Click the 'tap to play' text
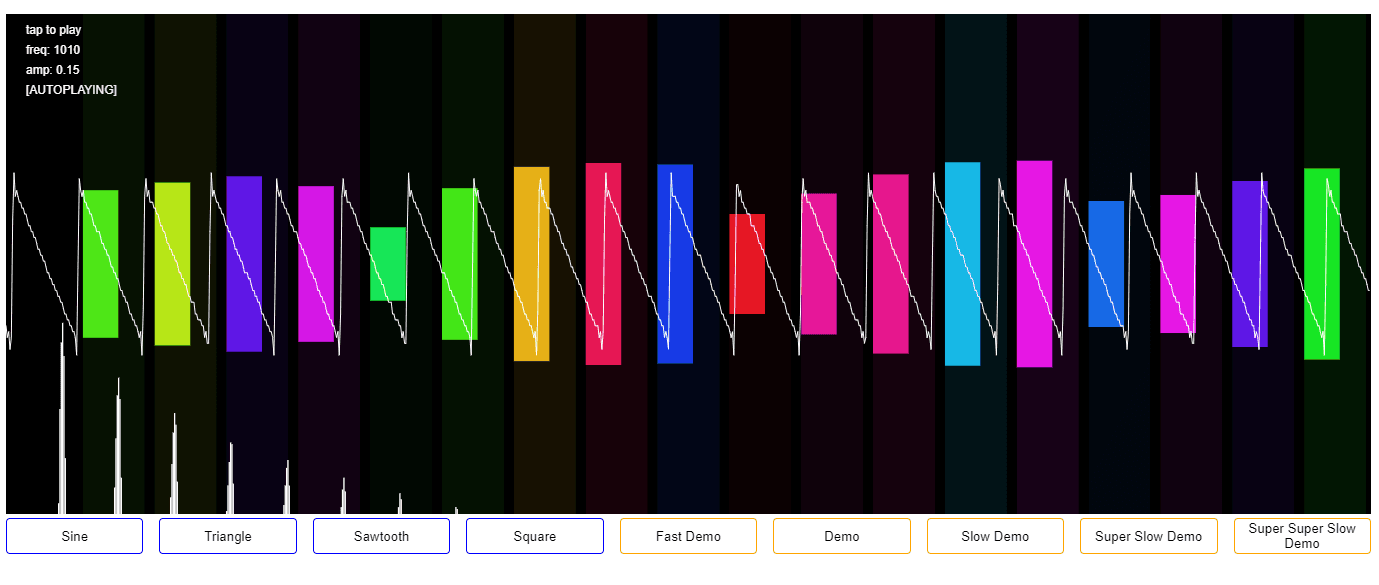 click(x=54, y=30)
